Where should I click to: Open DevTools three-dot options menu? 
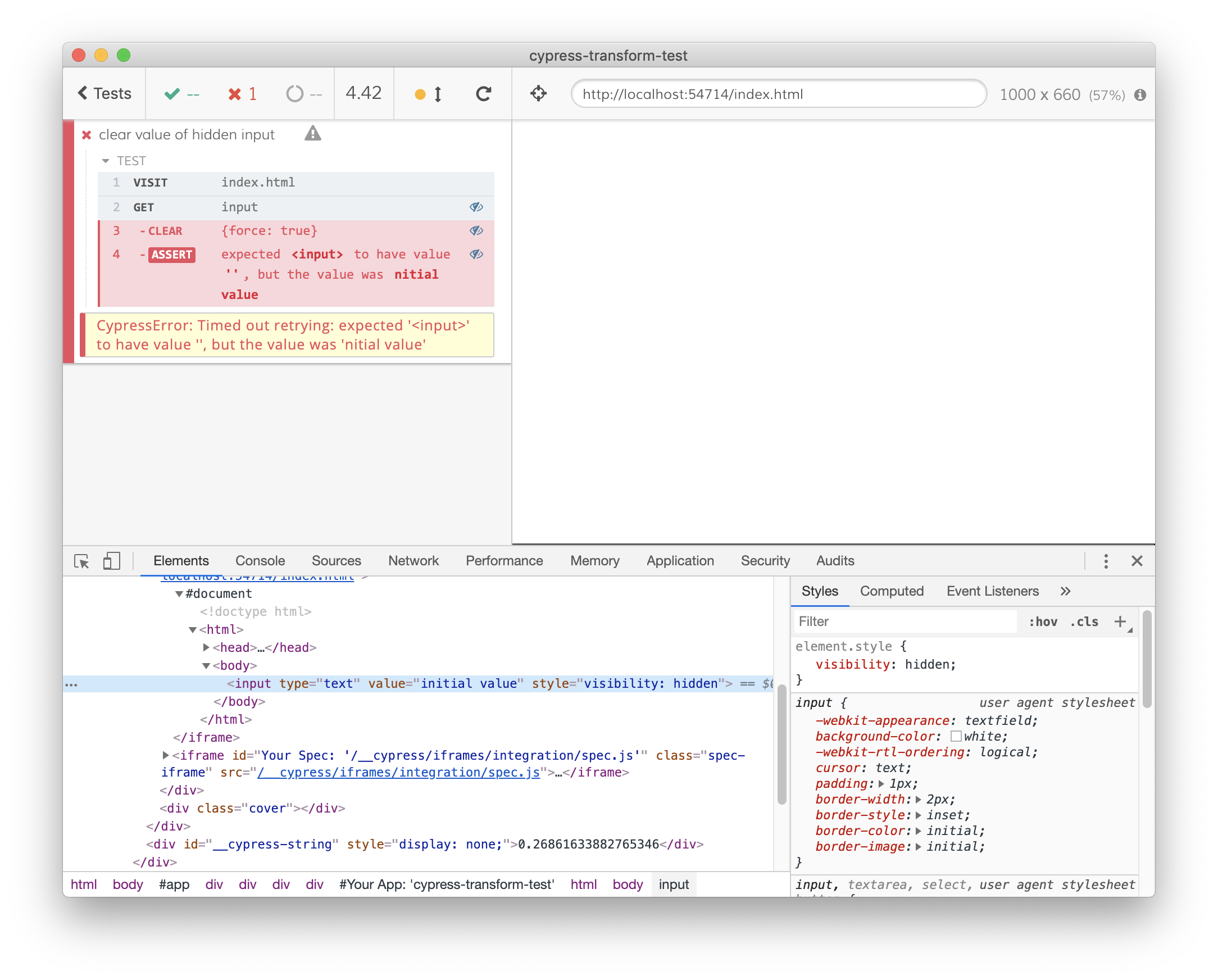tap(1106, 561)
